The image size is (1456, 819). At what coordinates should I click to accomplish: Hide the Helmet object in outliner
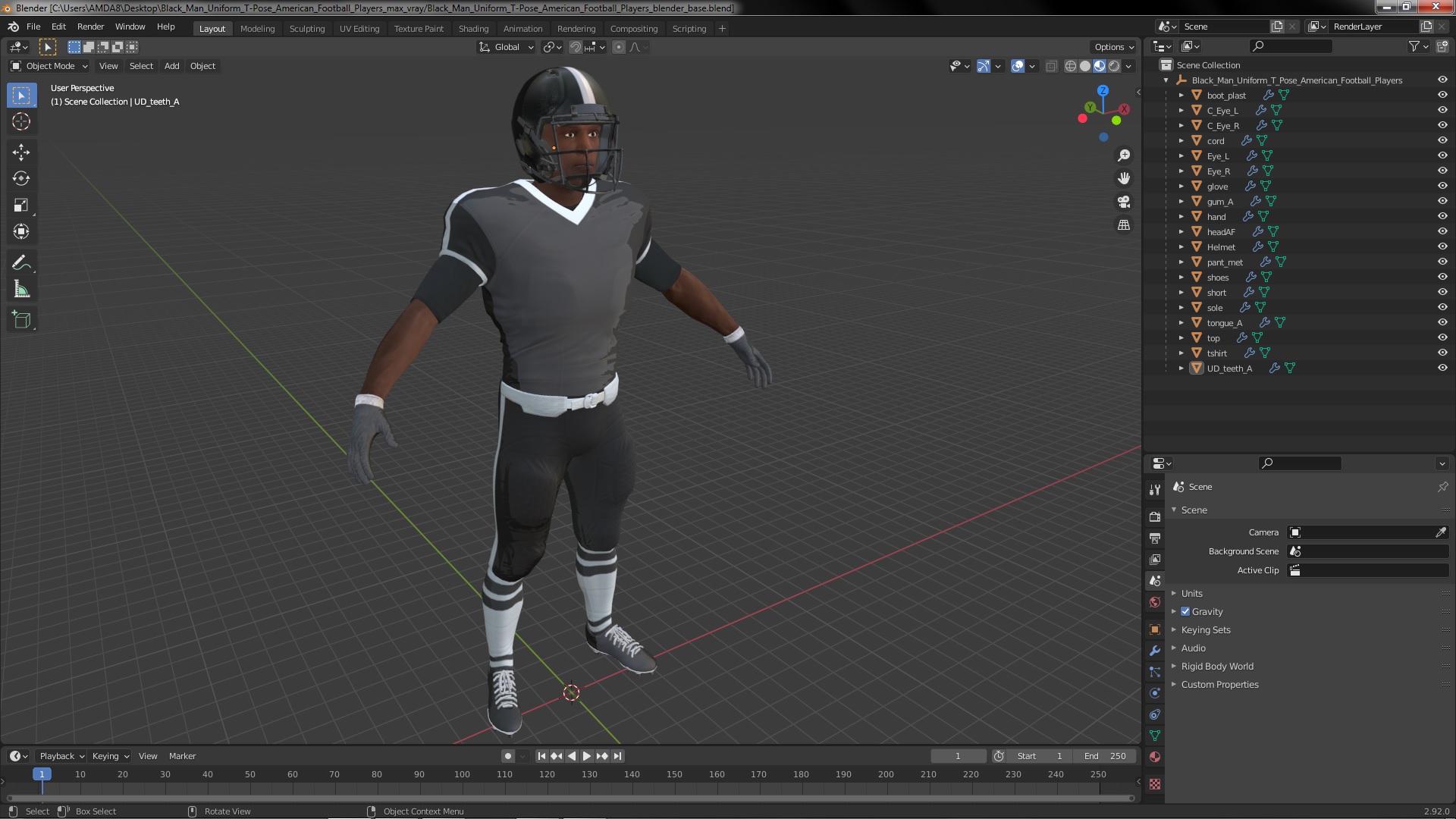[1442, 246]
